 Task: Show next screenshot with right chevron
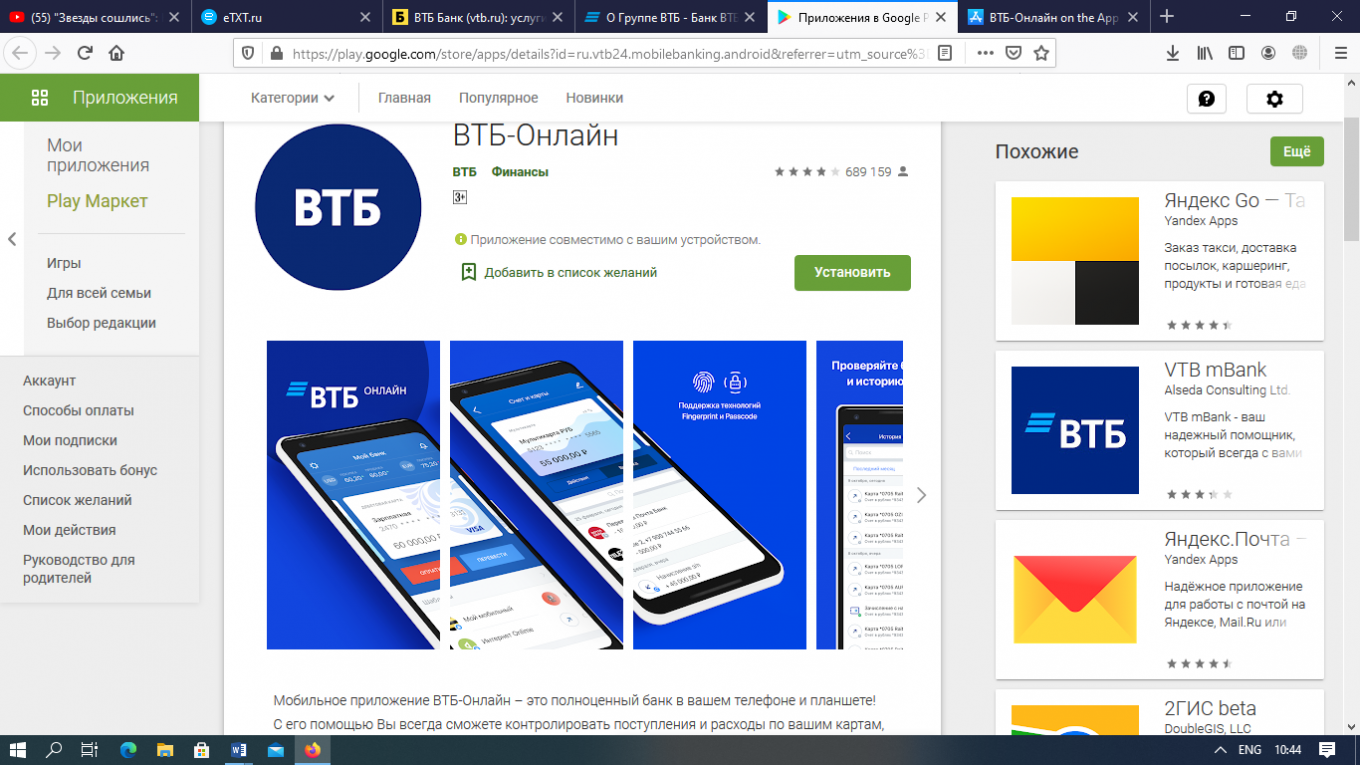click(x=921, y=495)
